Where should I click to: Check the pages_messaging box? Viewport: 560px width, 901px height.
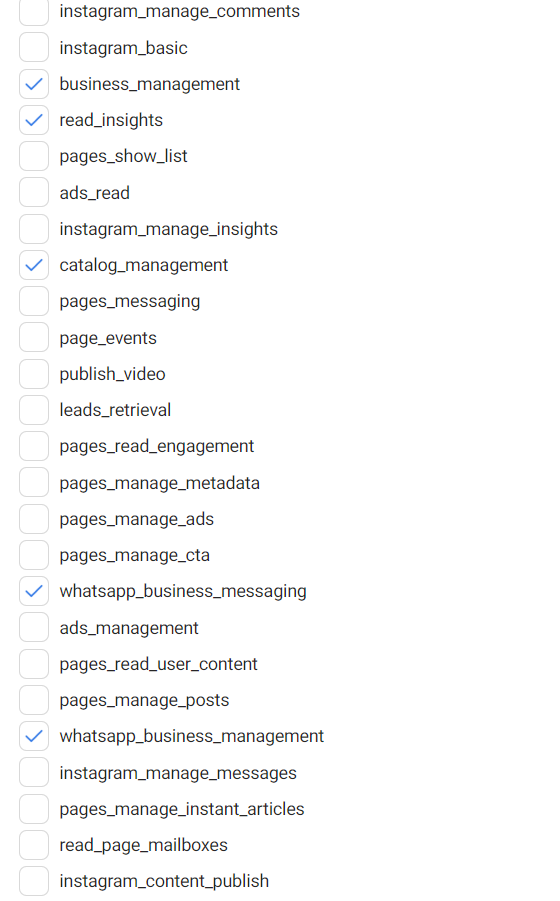click(34, 301)
